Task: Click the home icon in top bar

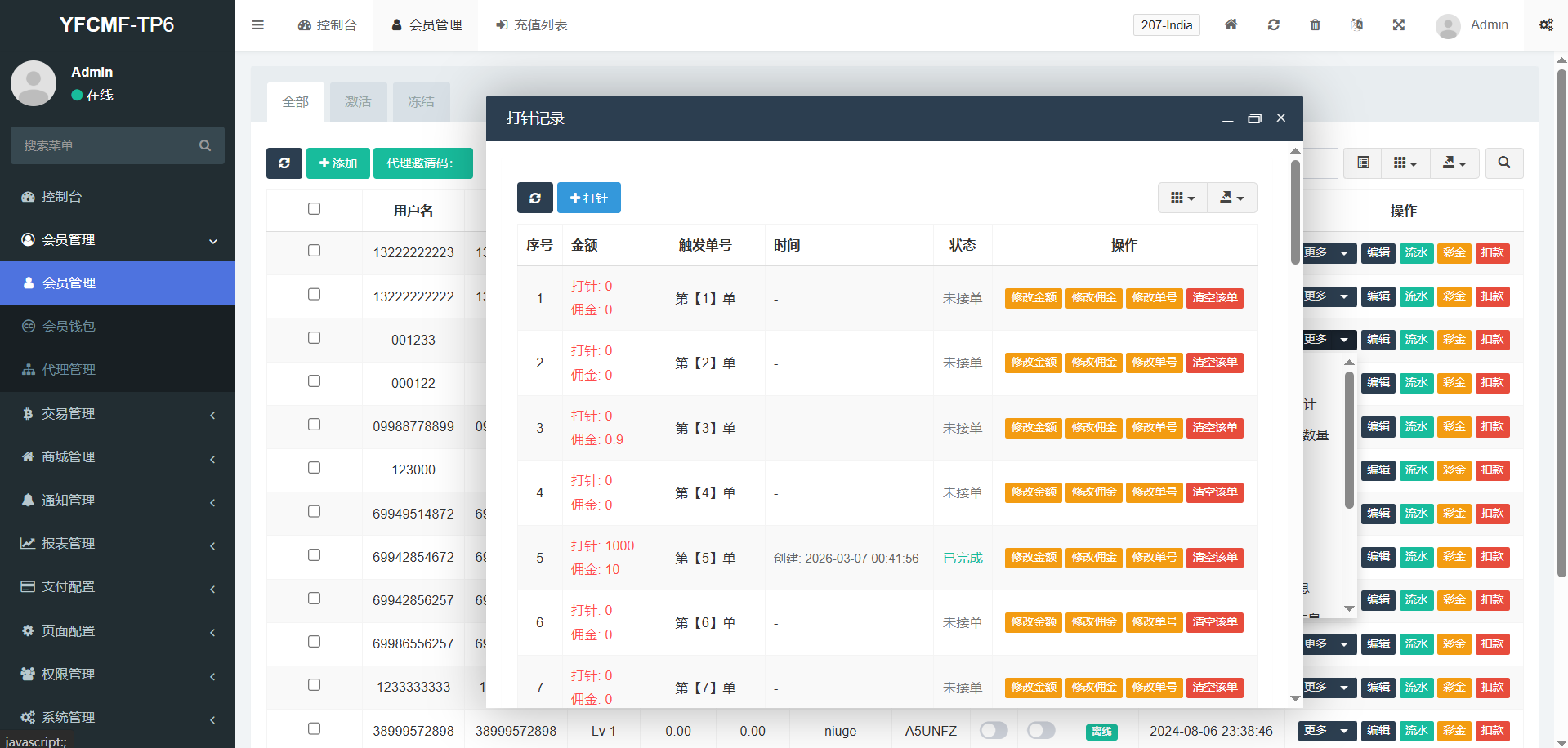Action: point(1231,24)
